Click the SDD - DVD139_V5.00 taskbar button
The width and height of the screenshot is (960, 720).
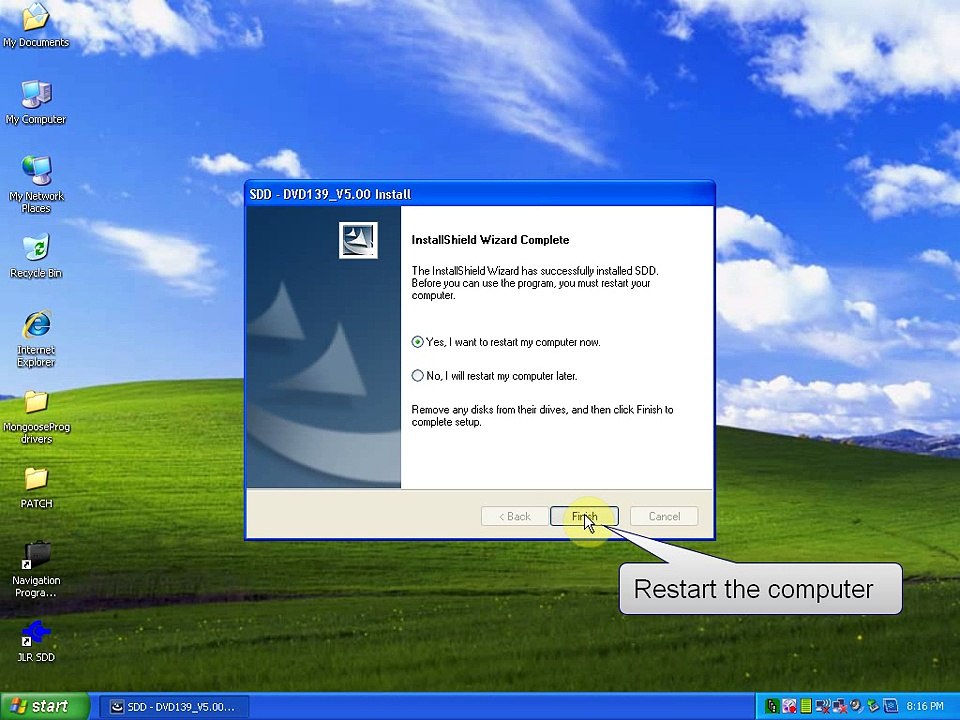[x=173, y=707]
